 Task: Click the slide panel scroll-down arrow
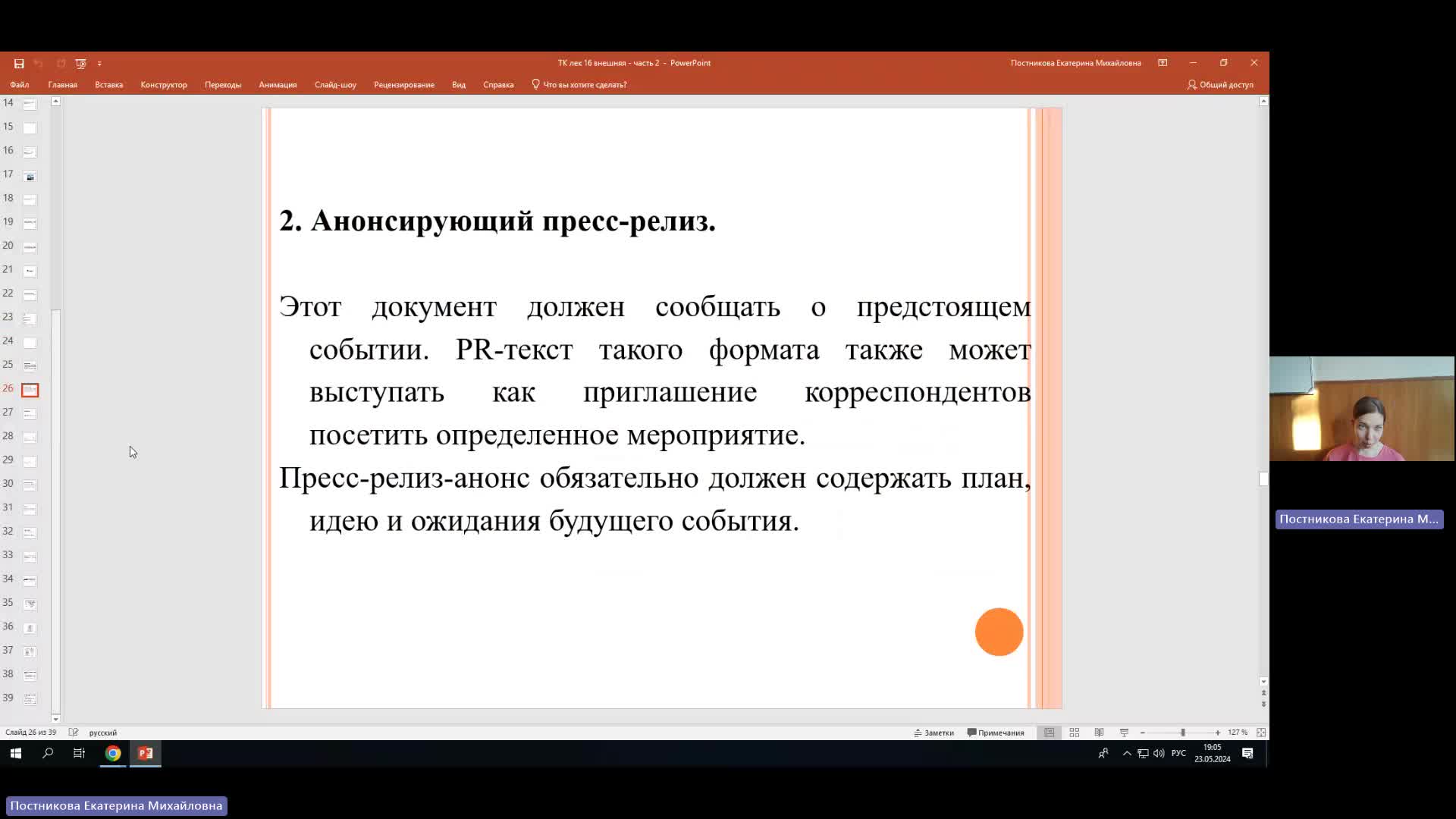click(55, 718)
